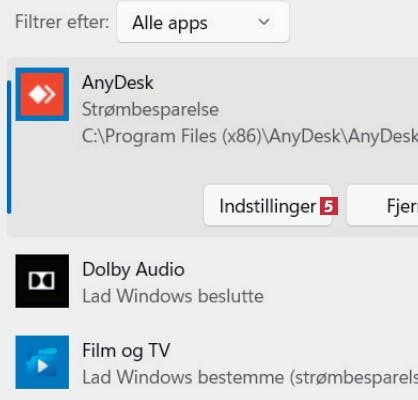Screen dimensions: 418x400
Task: Click Lad Windows bestemme under Film og TV
Action: pos(183,377)
